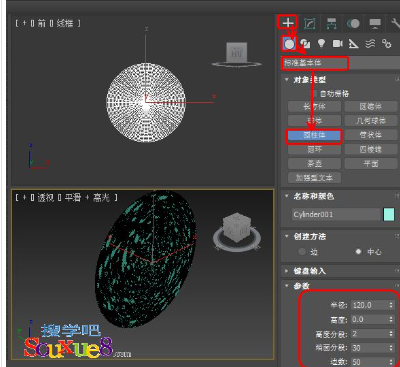Viewport: 400px width, 367px height.
Task: Open the cyan object color swatch
Action: pyautogui.click(x=389, y=214)
